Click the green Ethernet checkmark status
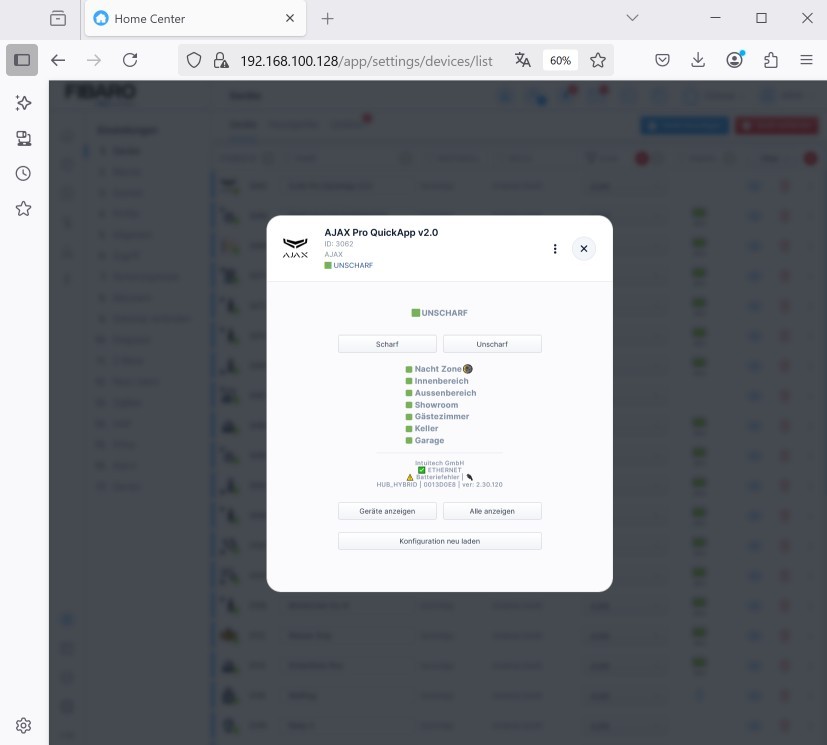 click(x=422, y=470)
